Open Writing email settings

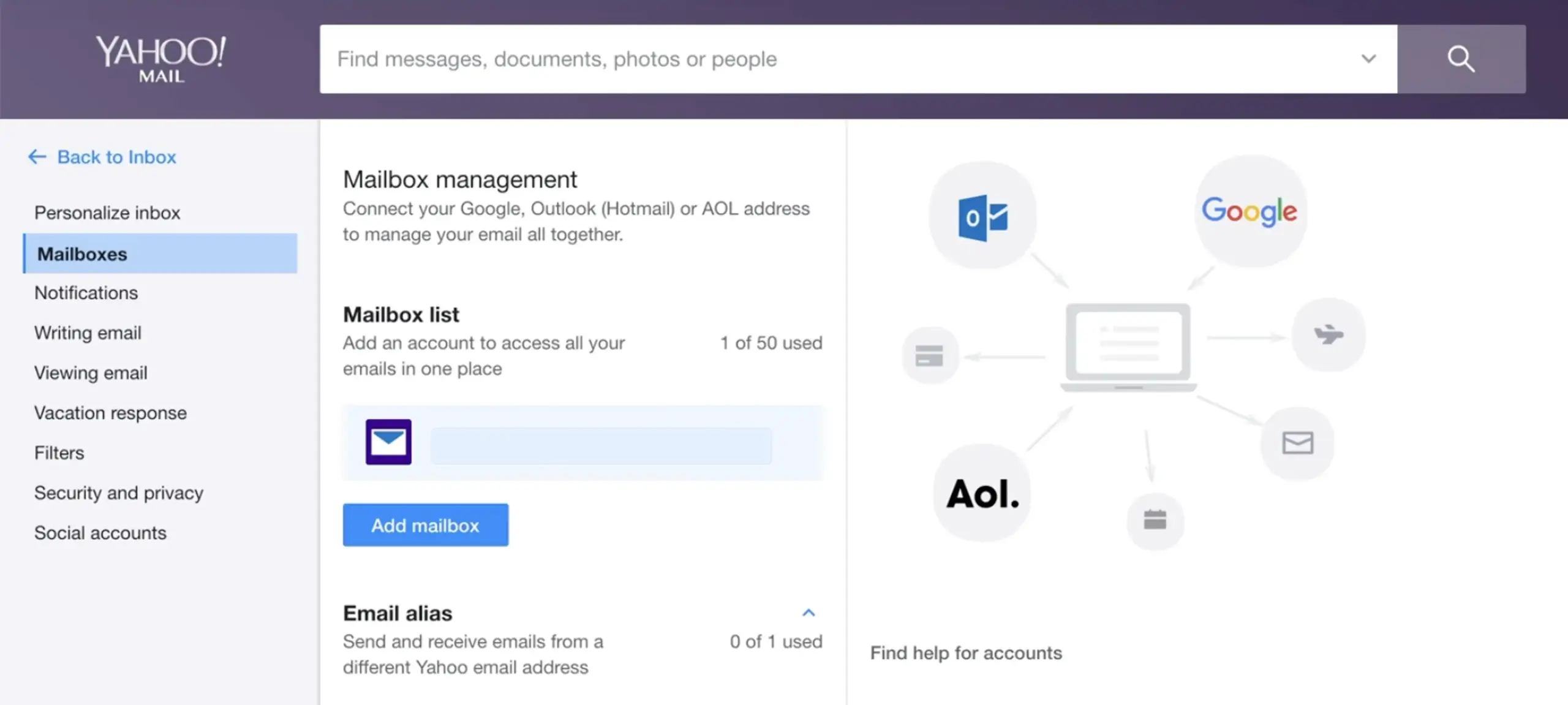[88, 333]
